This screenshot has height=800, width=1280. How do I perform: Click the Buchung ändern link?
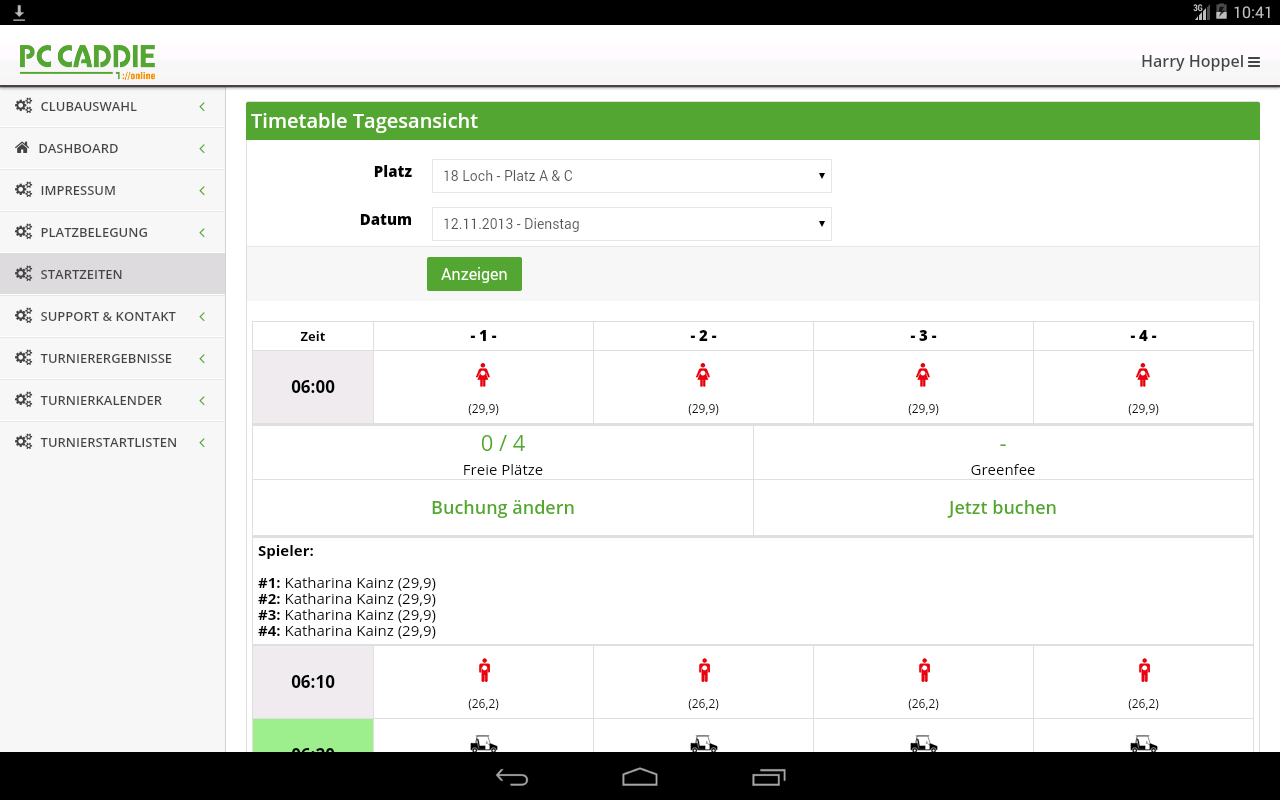click(502, 507)
